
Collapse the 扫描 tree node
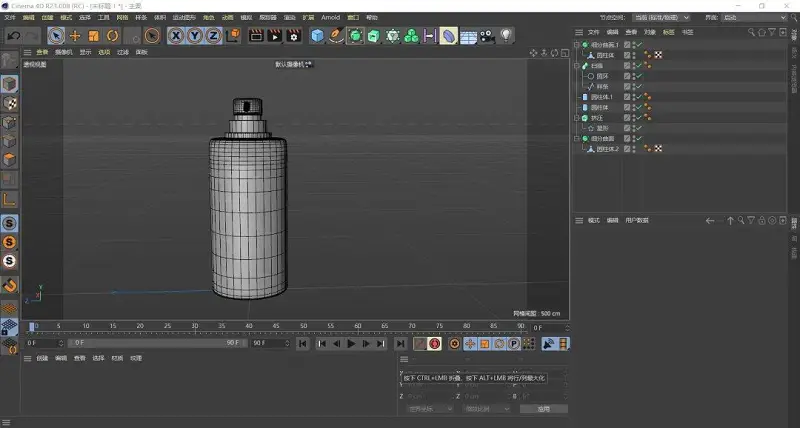point(577,66)
